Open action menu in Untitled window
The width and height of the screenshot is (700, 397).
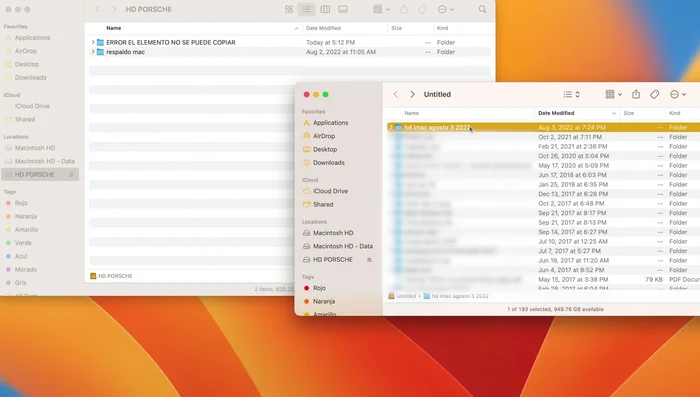coord(678,94)
